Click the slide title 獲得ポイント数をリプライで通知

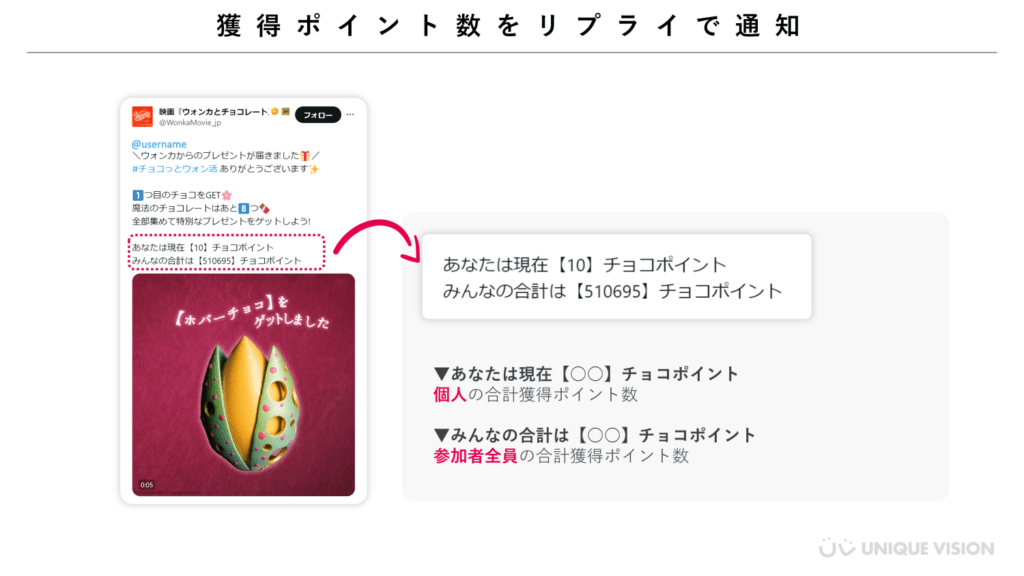(509, 26)
